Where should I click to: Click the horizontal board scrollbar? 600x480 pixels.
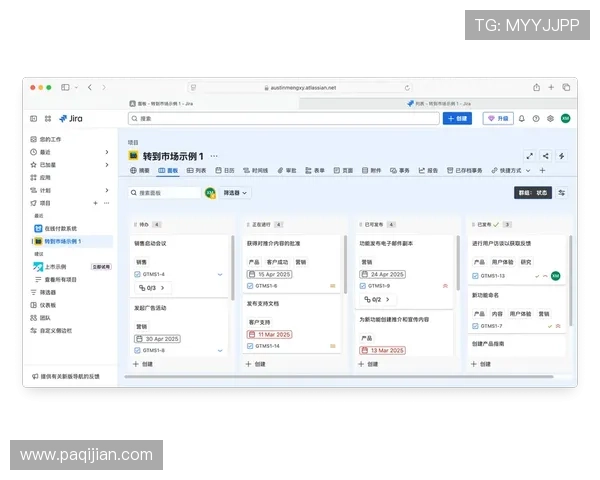coord(339,377)
